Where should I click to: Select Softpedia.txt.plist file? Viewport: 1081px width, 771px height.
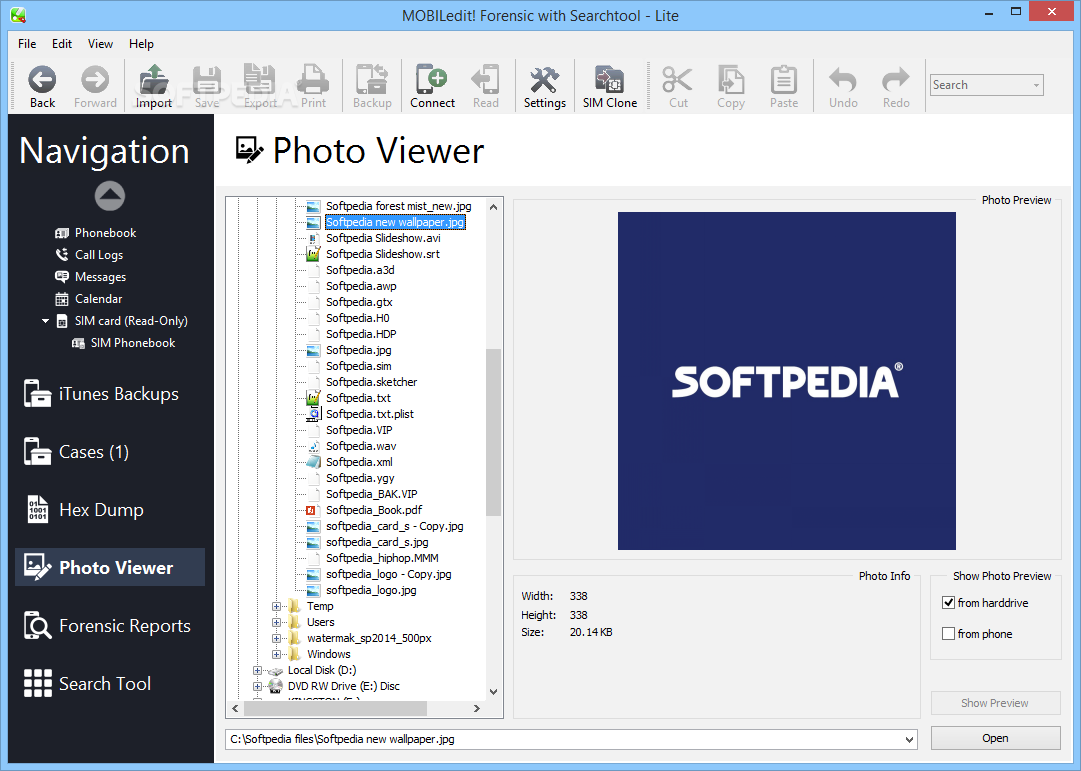pyautogui.click(x=370, y=414)
